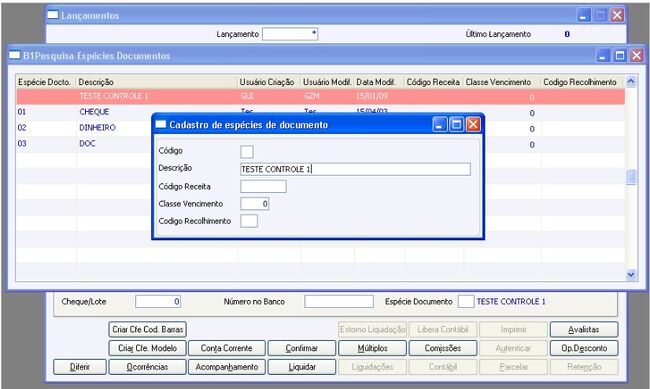Close the Lançamentos window
Screen dimensions: 650x389
coord(617,15)
